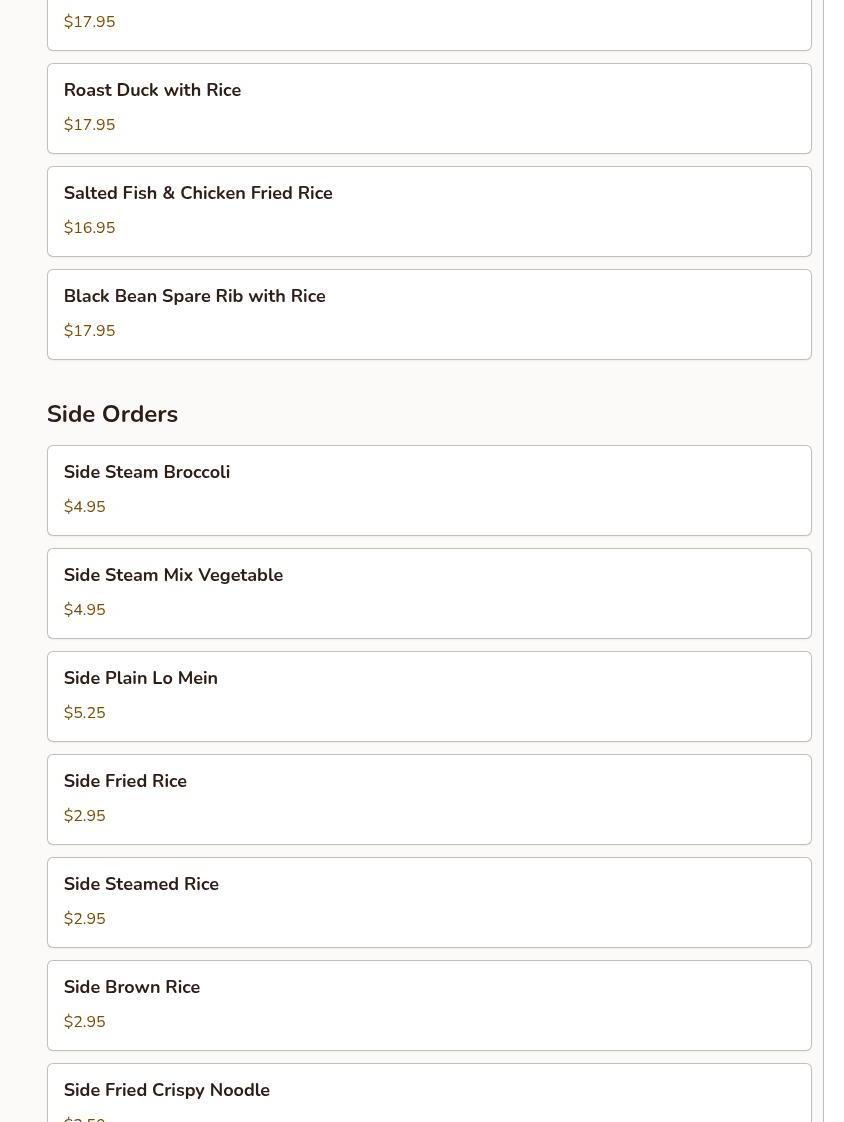Click the Side Steam Broccoli card
Viewport: 844px width, 1122px height.
pyautogui.click(x=429, y=491)
